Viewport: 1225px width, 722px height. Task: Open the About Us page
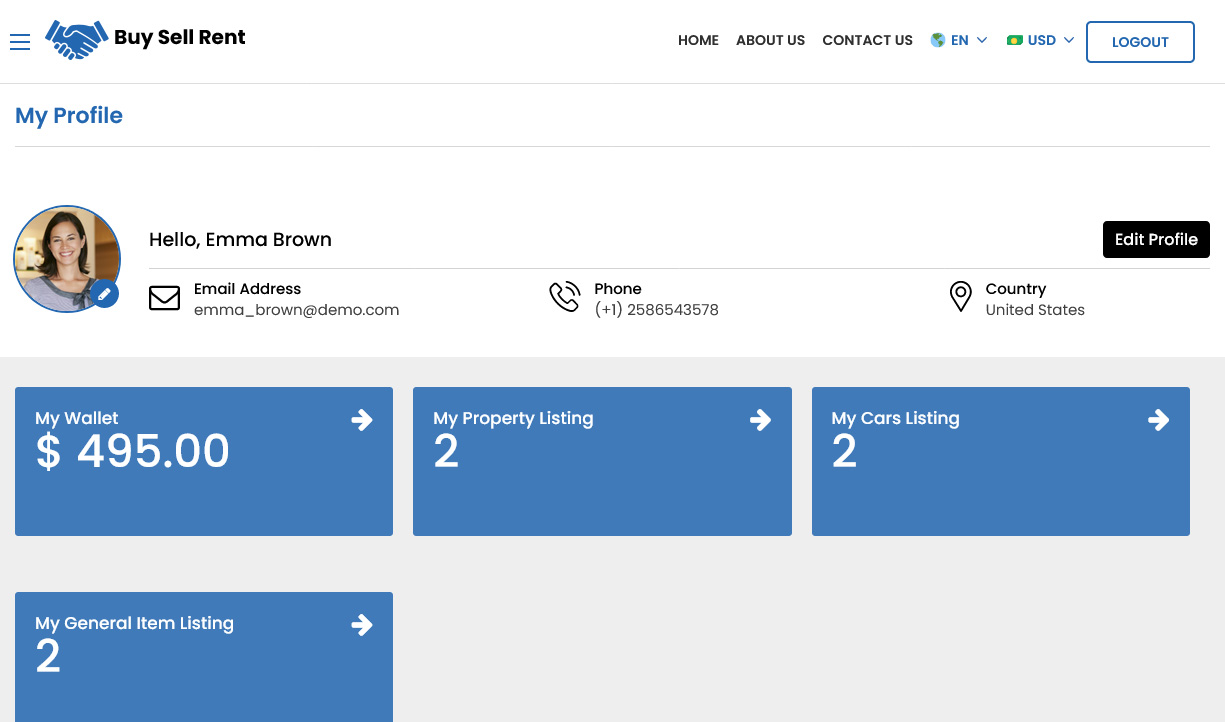pos(770,41)
